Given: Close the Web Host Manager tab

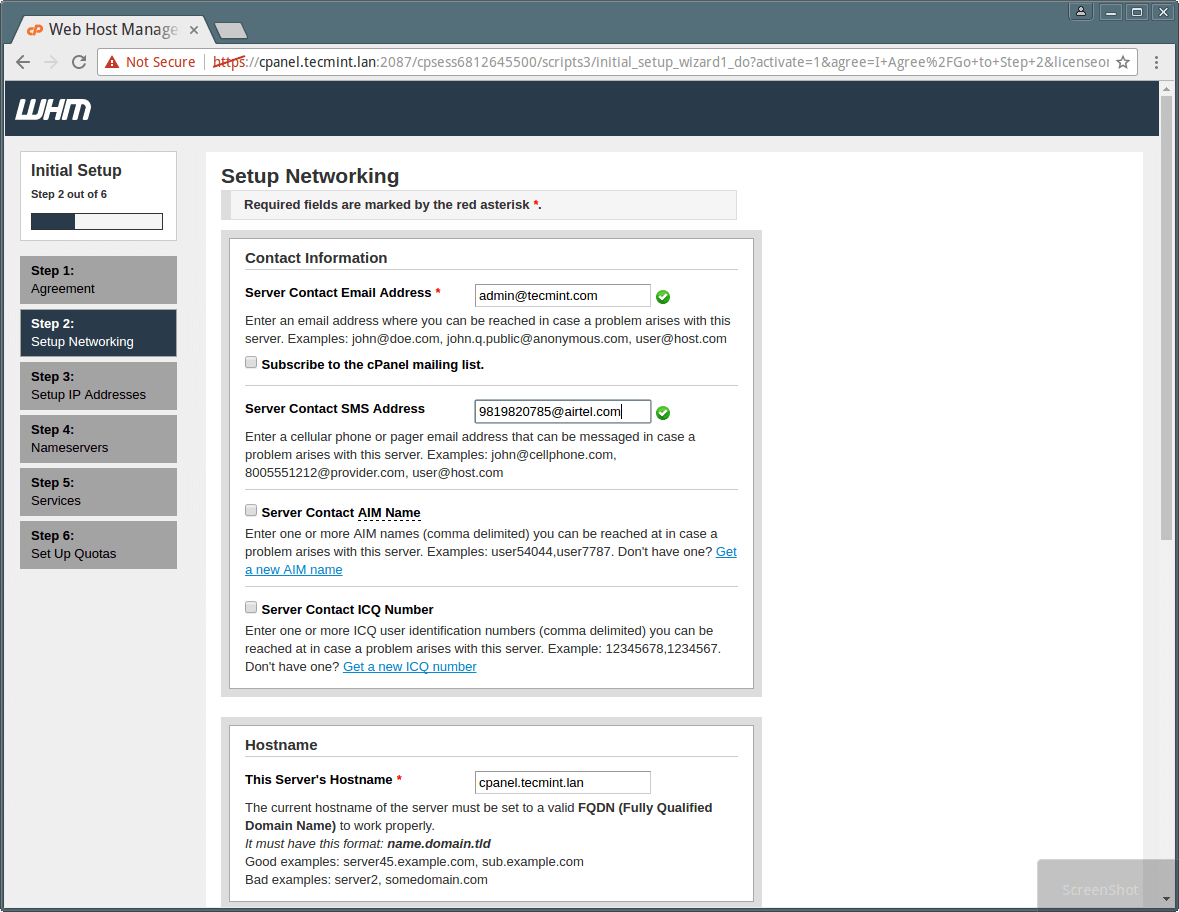Looking at the screenshot, I should 194,30.
